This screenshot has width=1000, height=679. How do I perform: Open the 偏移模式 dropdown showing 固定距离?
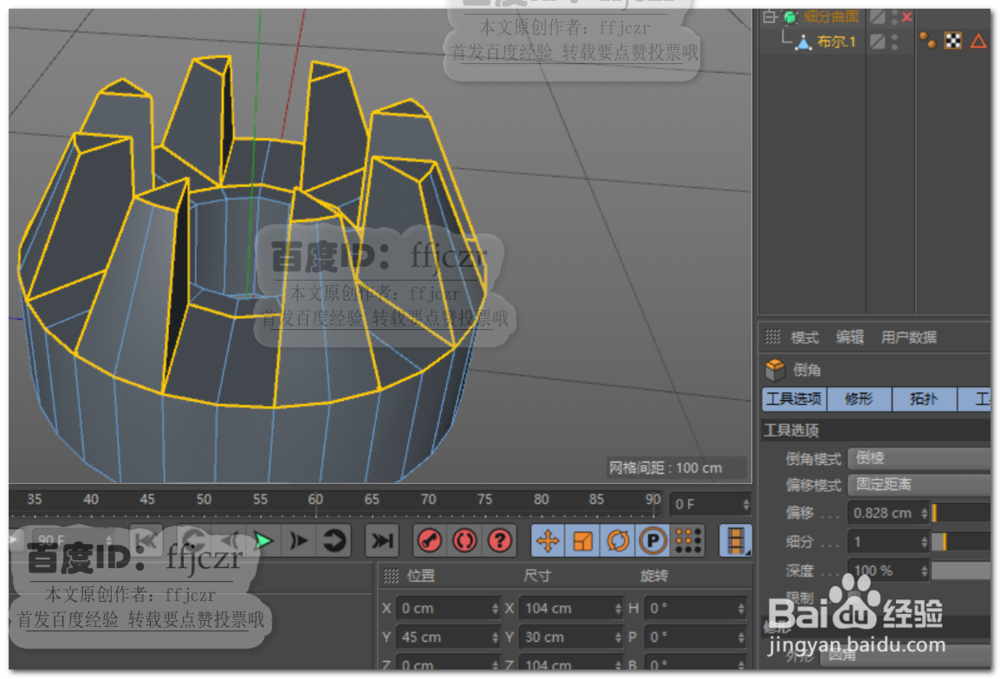919,485
